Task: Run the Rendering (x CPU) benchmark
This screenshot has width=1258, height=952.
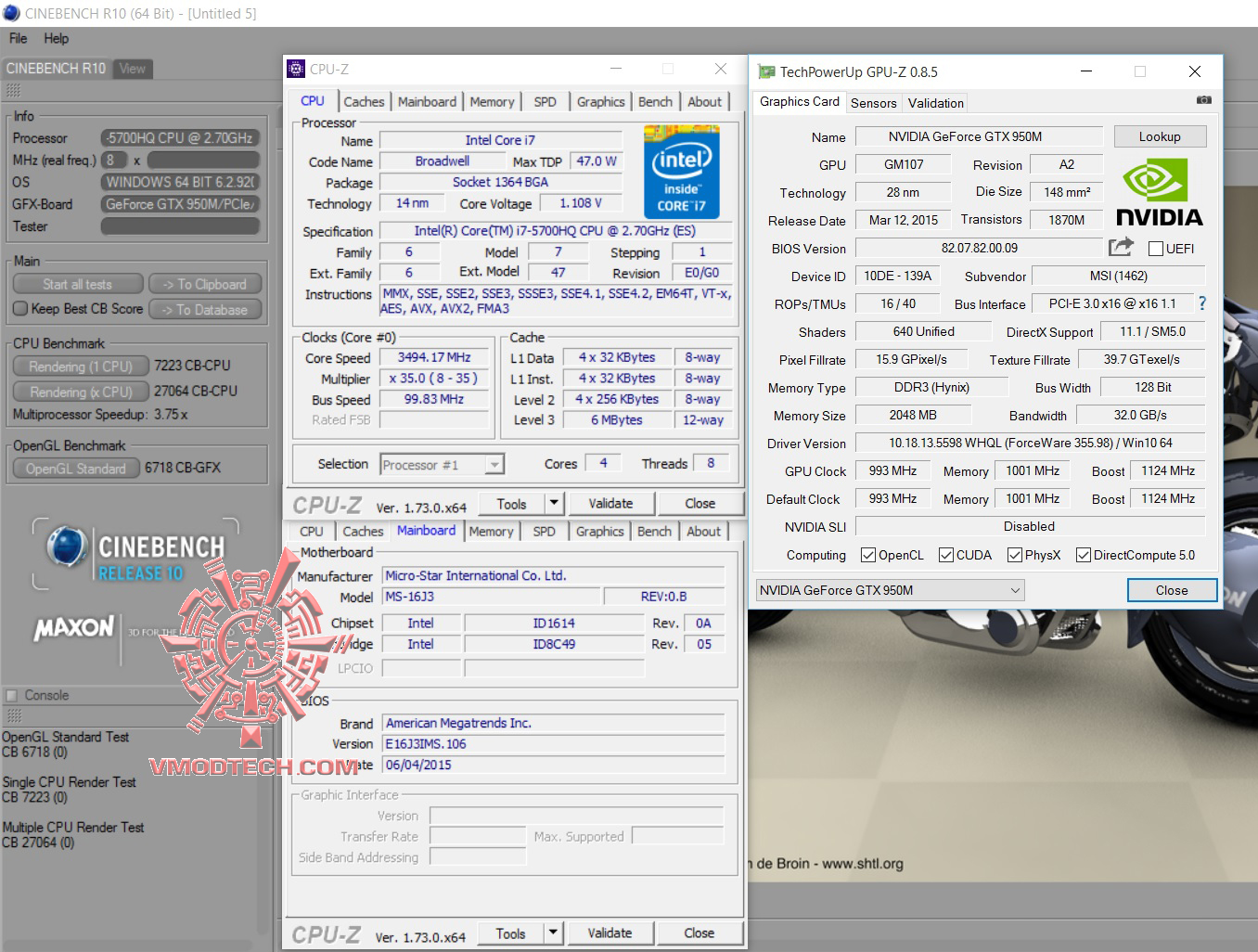Action: tap(81, 392)
